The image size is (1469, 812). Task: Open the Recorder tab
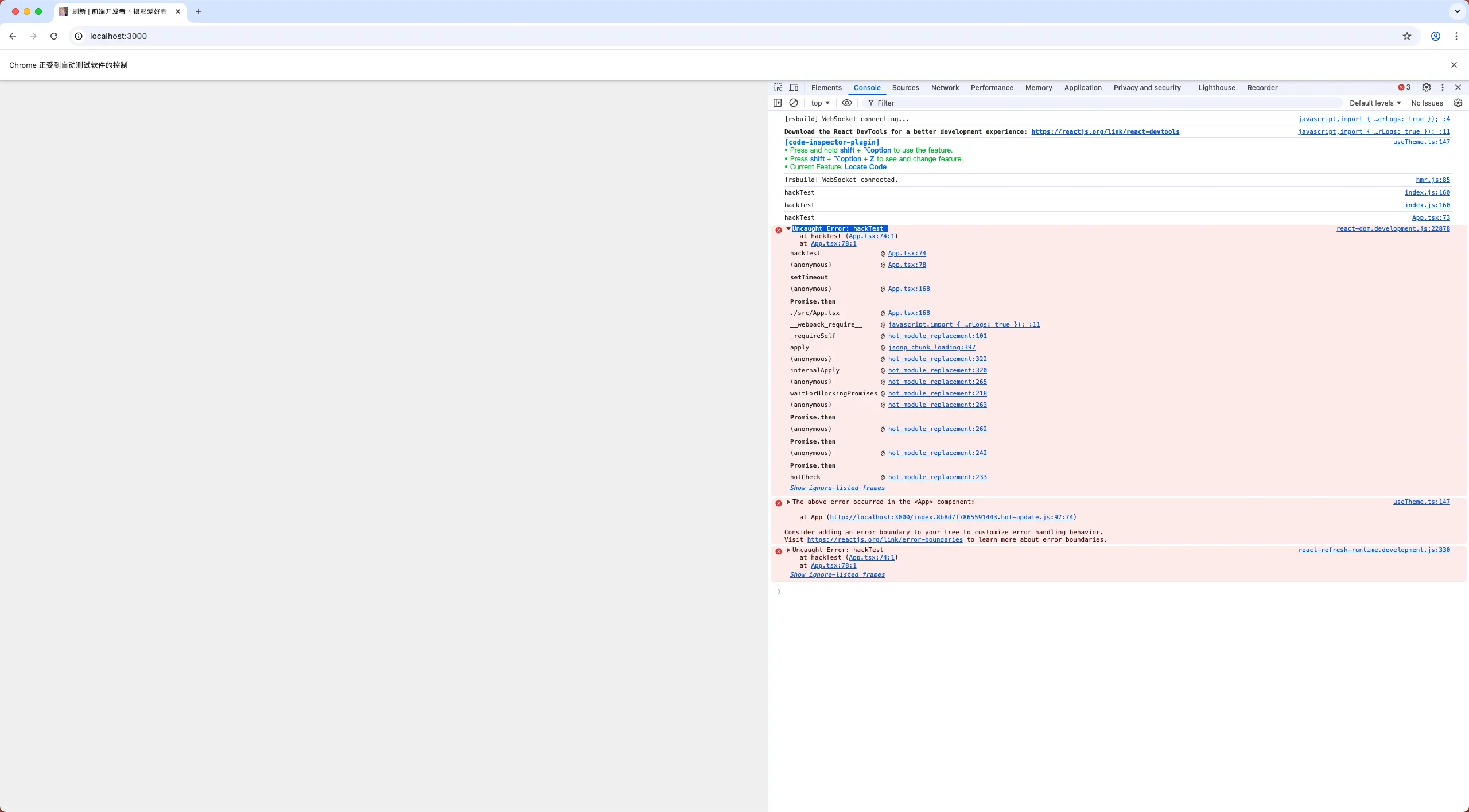(x=1262, y=87)
